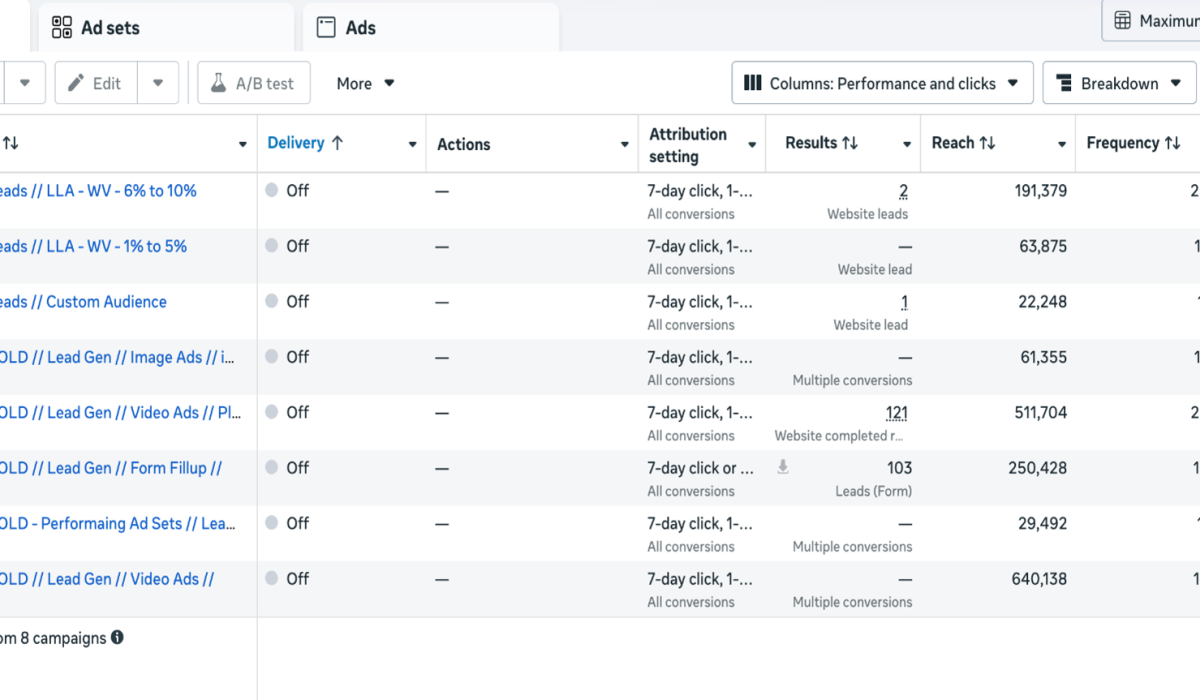Screen dimensions: 1200x700
Task: Open the Columns: Performance and clicks dropdown
Action: click(881, 84)
